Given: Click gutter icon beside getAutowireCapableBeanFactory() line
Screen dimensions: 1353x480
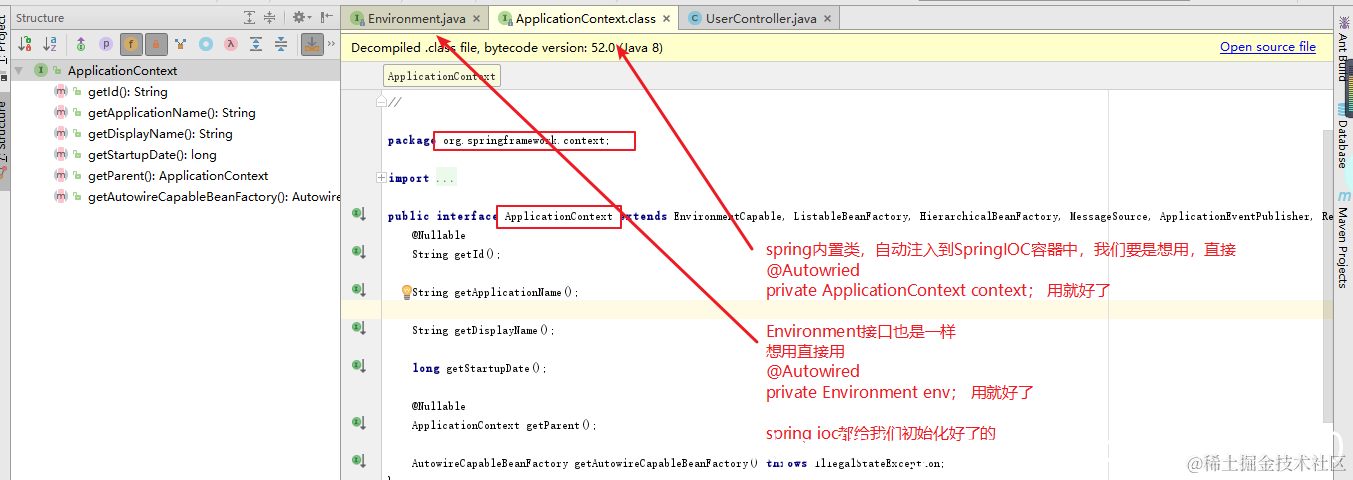Looking at the screenshot, I should click(x=358, y=461).
